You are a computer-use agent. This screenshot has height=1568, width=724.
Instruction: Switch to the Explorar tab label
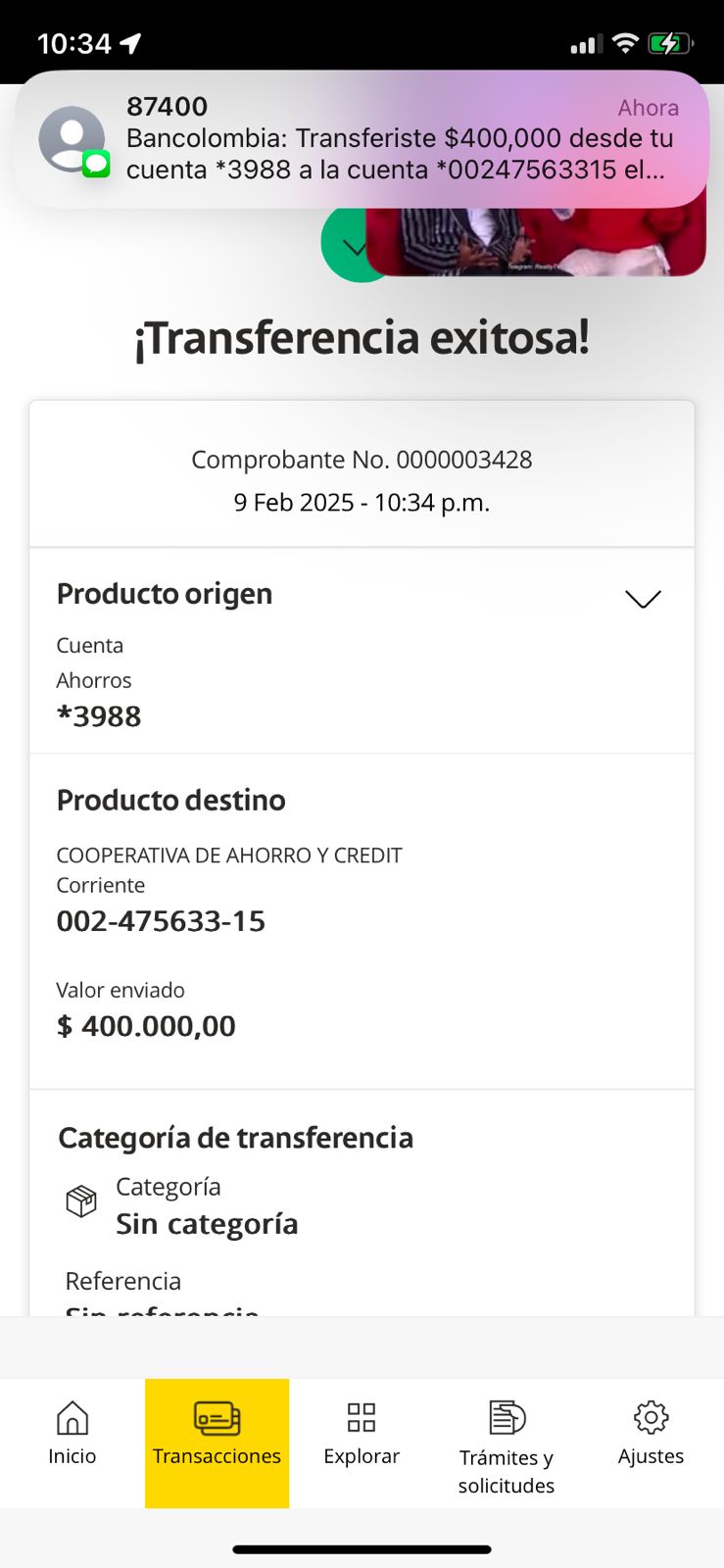click(x=362, y=1456)
